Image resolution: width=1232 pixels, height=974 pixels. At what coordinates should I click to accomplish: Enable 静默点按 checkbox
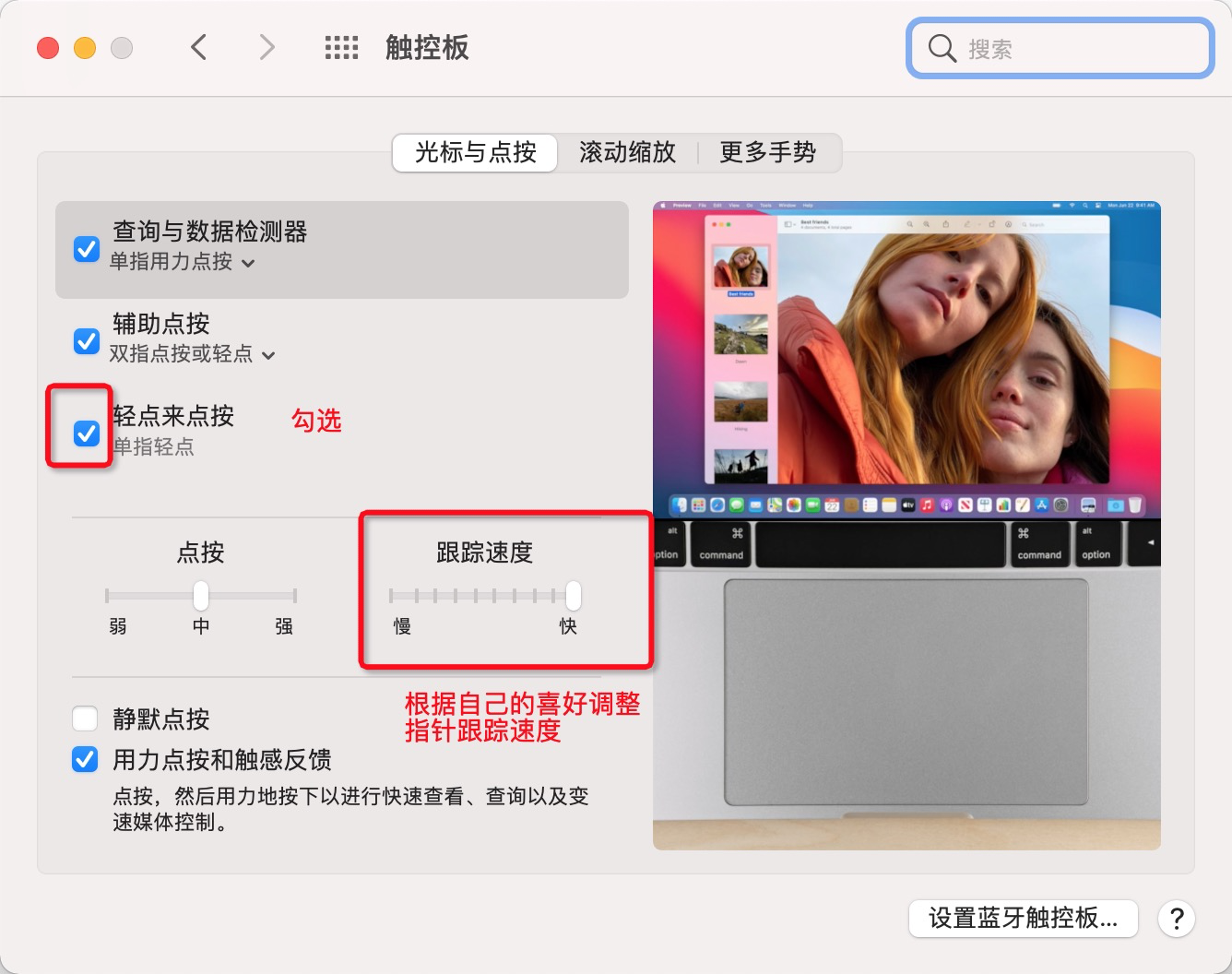pos(85,719)
